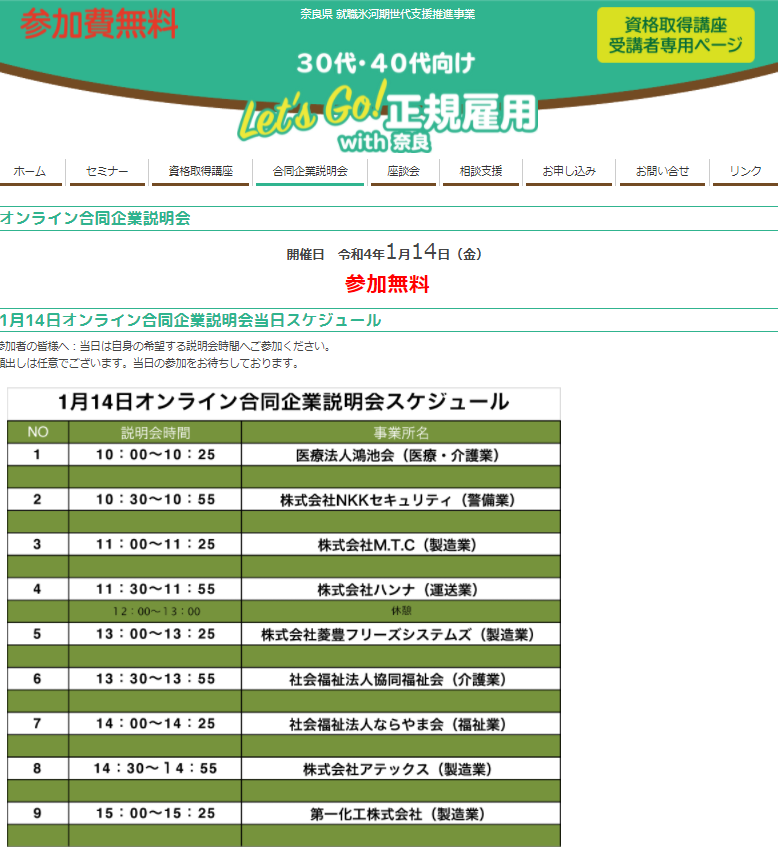This screenshot has width=778, height=855.
Task: Click the red 参加無料 text under the date
Action: coord(387,284)
